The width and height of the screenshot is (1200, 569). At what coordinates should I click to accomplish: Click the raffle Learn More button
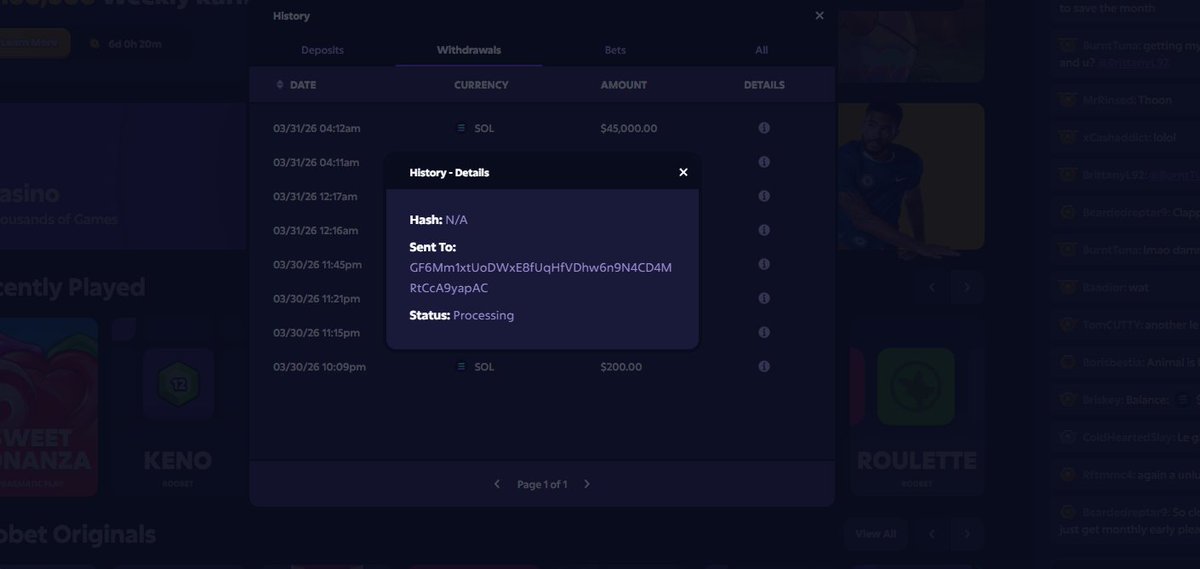click(34, 43)
